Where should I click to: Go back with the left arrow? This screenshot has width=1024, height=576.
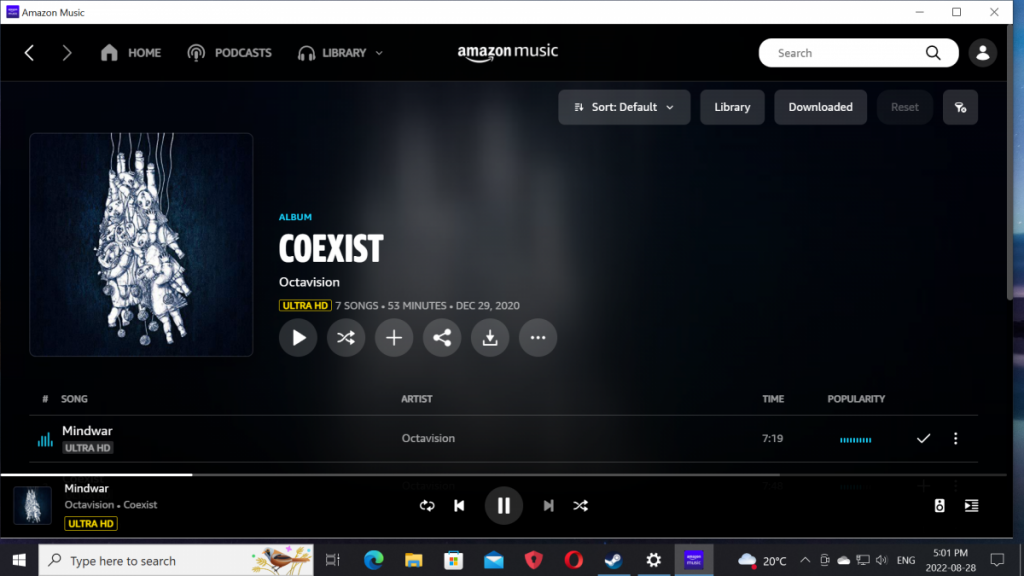pos(29,53)
